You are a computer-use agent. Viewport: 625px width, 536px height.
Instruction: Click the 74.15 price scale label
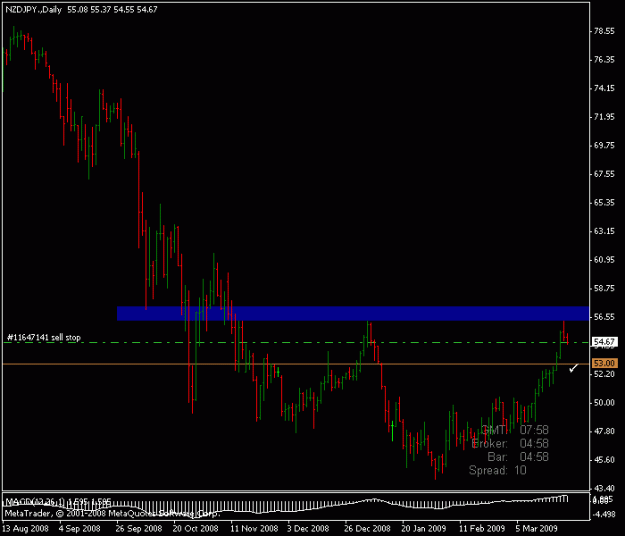pyautogui.click(x=604, y=88)
